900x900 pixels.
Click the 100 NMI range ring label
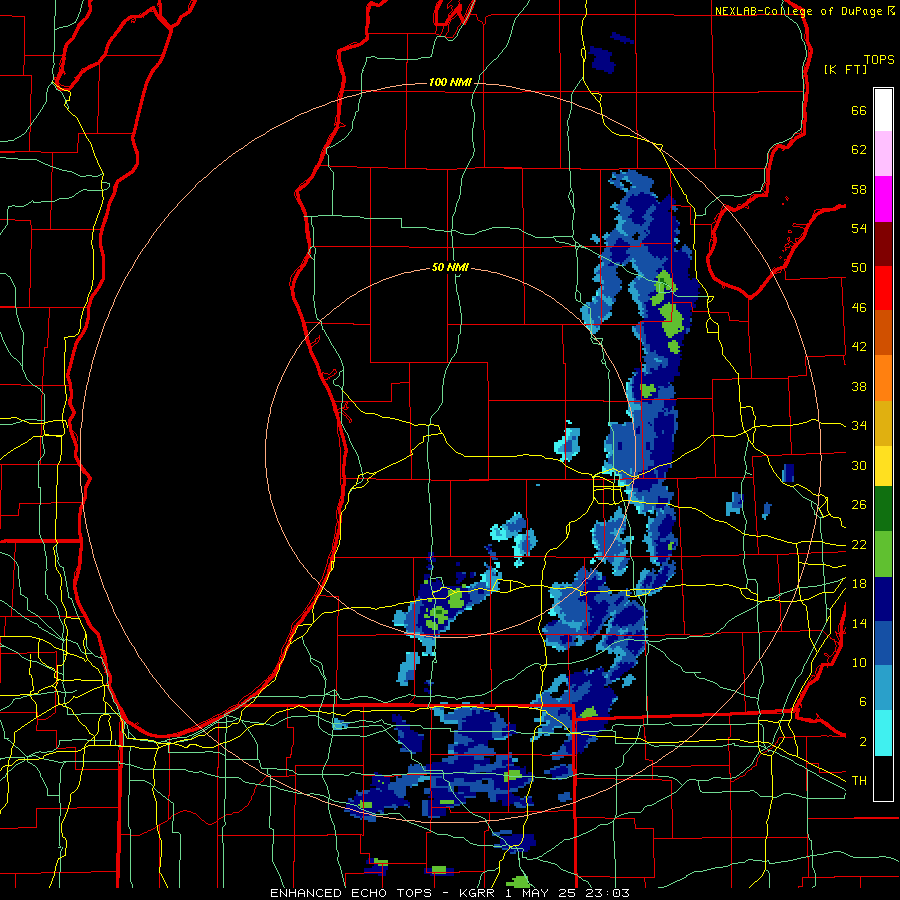point(450,82)
